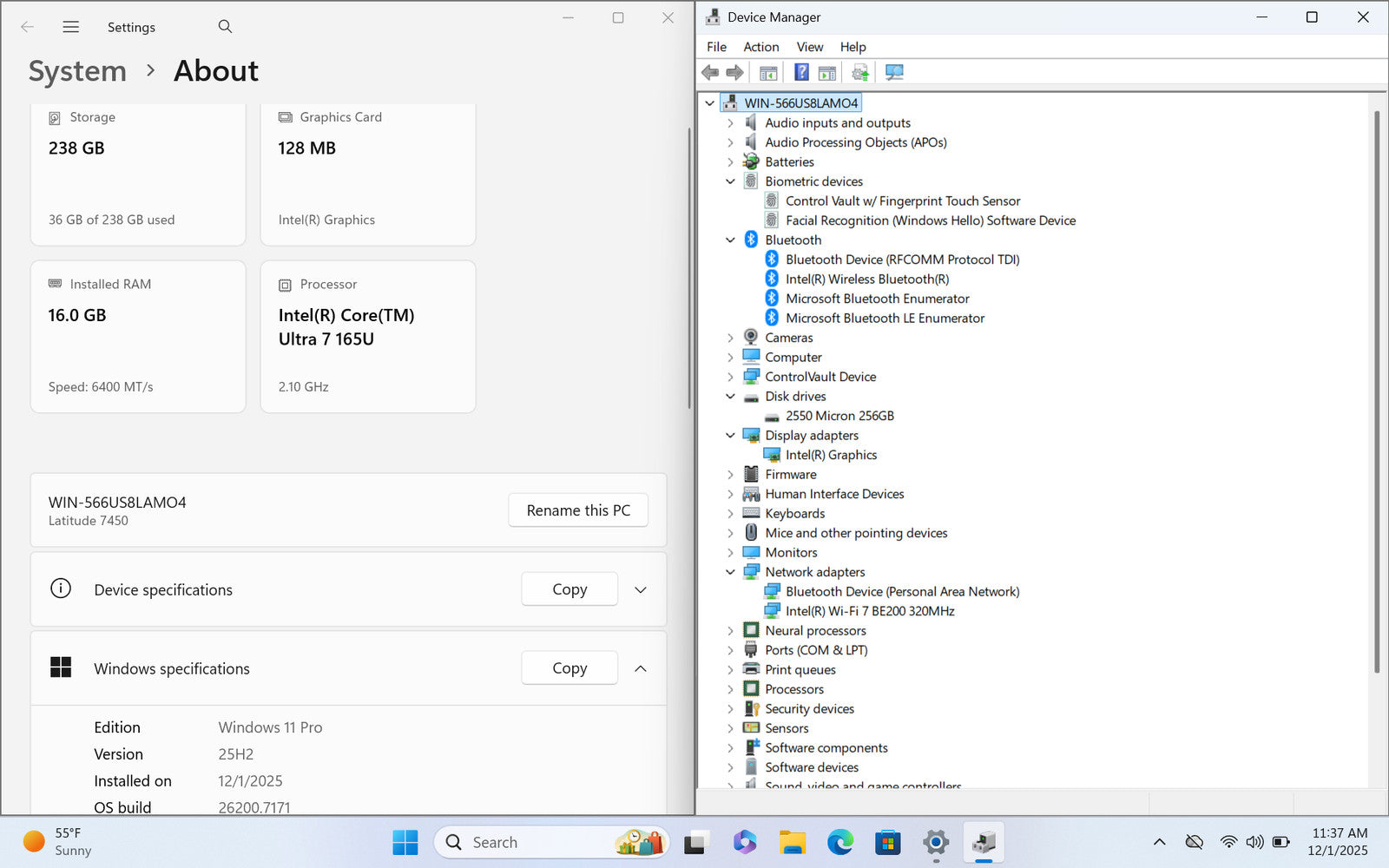Show hidden icons in the system tray
Viewport: 1389px width, 868px height.
click(1159, 842)
